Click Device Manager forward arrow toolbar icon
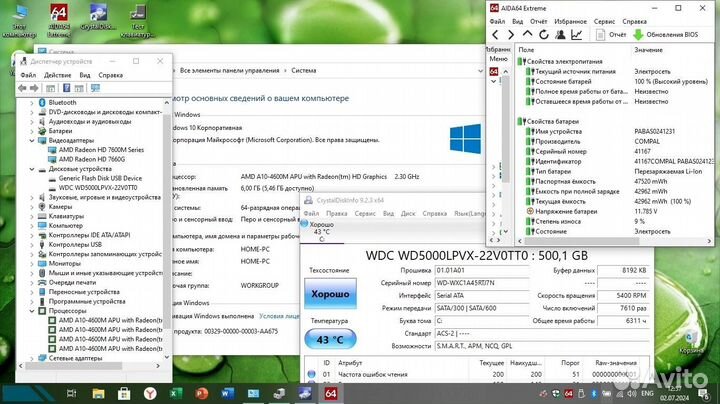This screenshot has width=720, height=404. (x=34, y=88)
